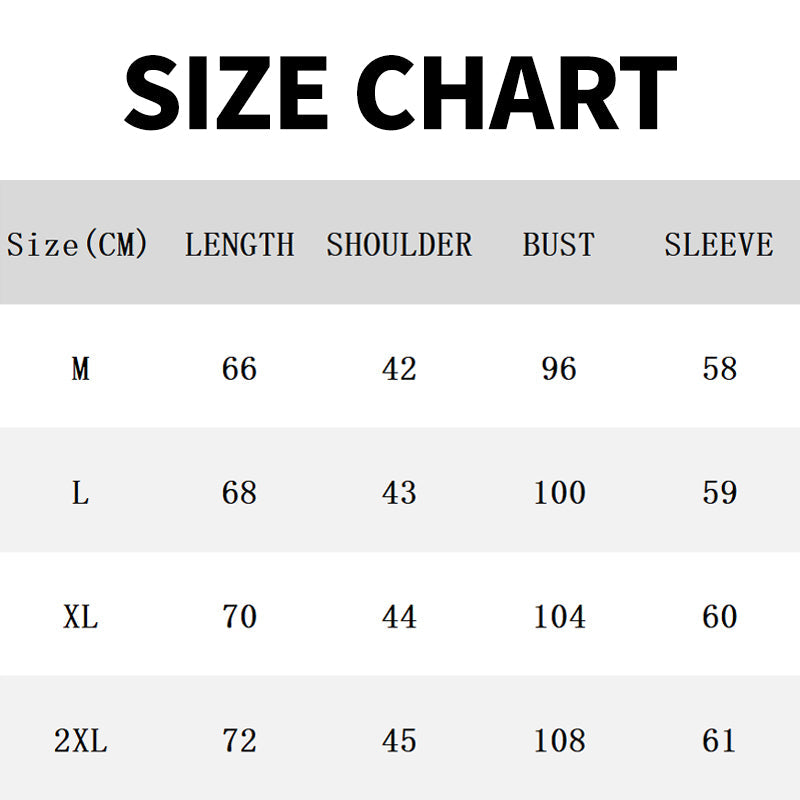Screen dimensions: 800x800
Task: Click length value 66 for size M
Action: 240,369
